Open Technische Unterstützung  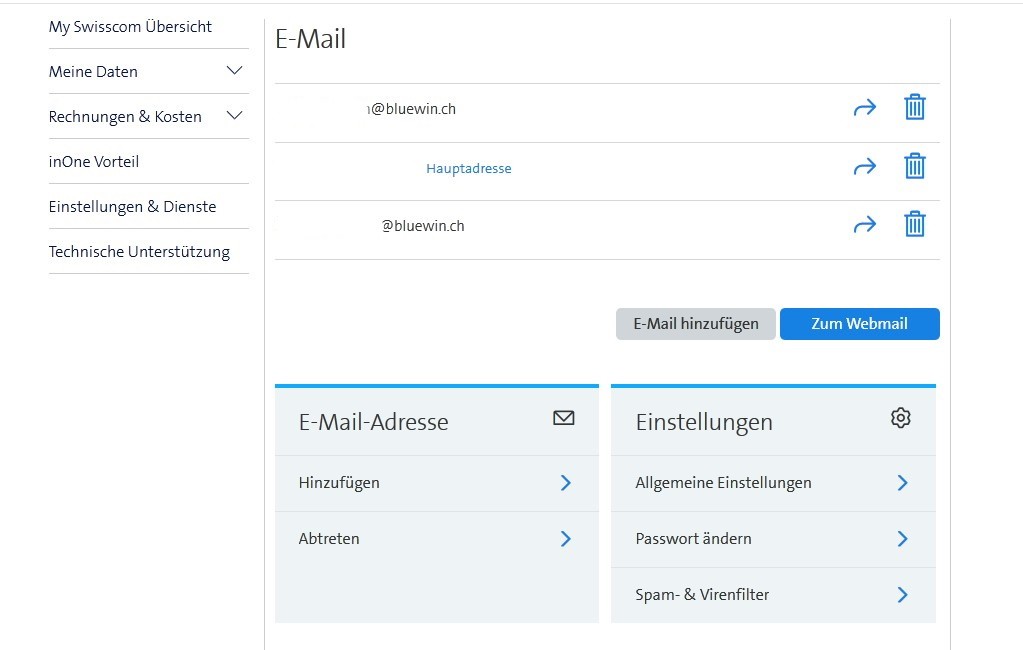tap(139, 251)
